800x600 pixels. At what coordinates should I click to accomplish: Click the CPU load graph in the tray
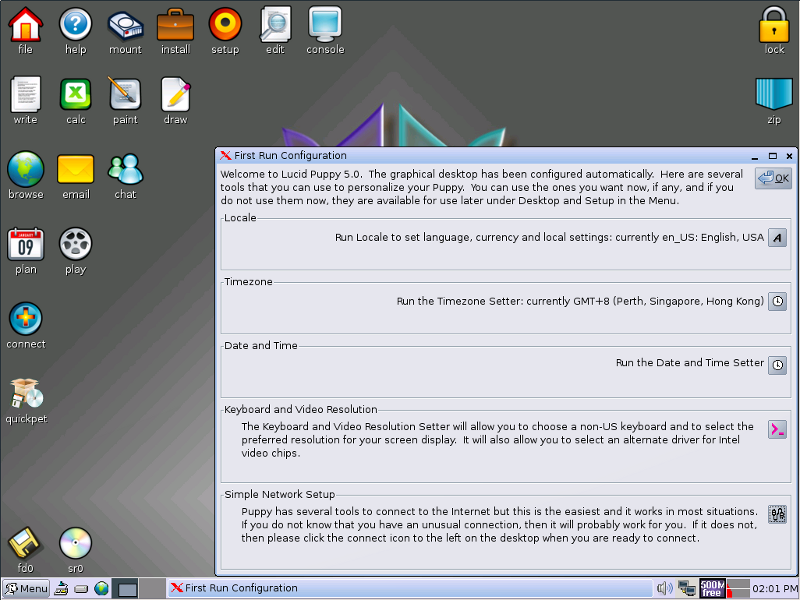(x=738, y=589)
